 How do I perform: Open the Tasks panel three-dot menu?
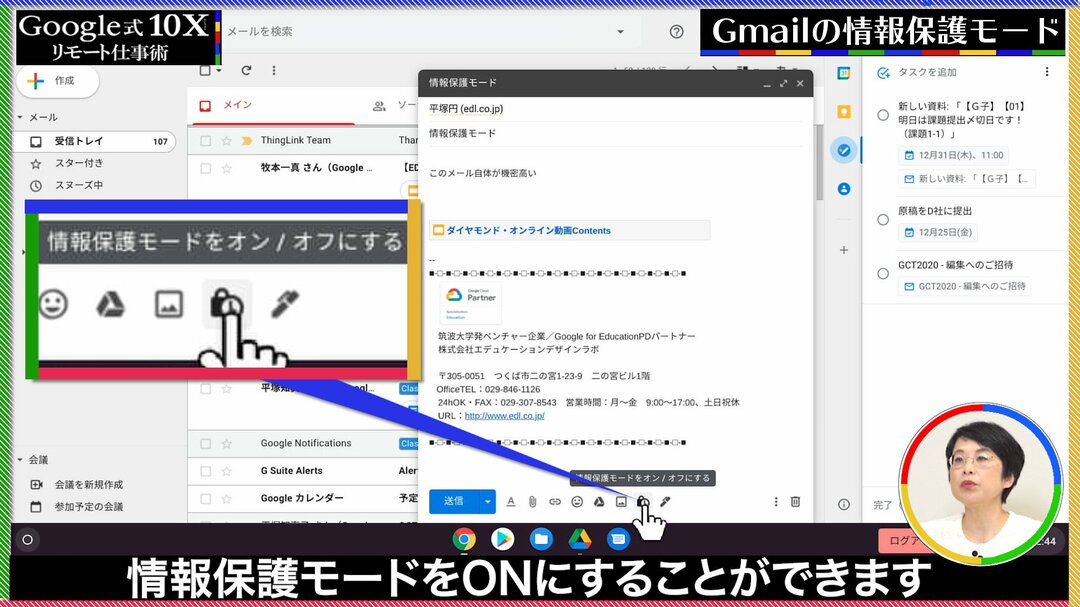1047,72
